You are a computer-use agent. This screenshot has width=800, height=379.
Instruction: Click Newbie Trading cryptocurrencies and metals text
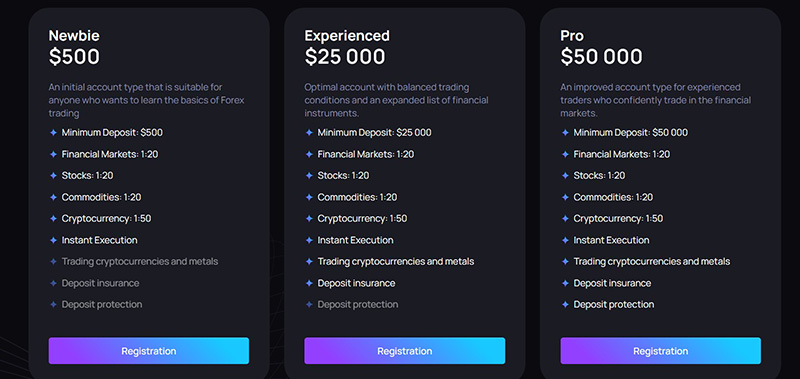[140, 262]
